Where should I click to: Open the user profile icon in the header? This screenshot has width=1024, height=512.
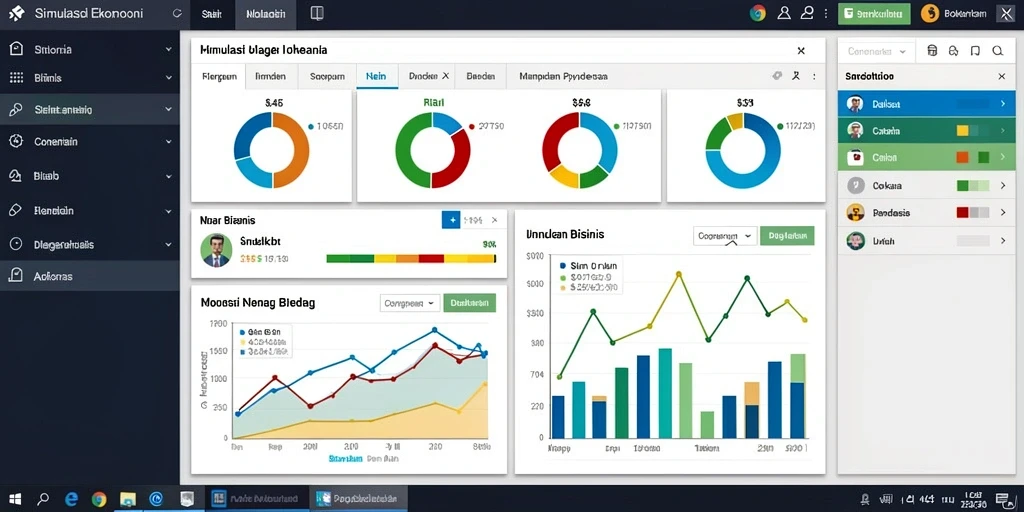pos(784,13)
